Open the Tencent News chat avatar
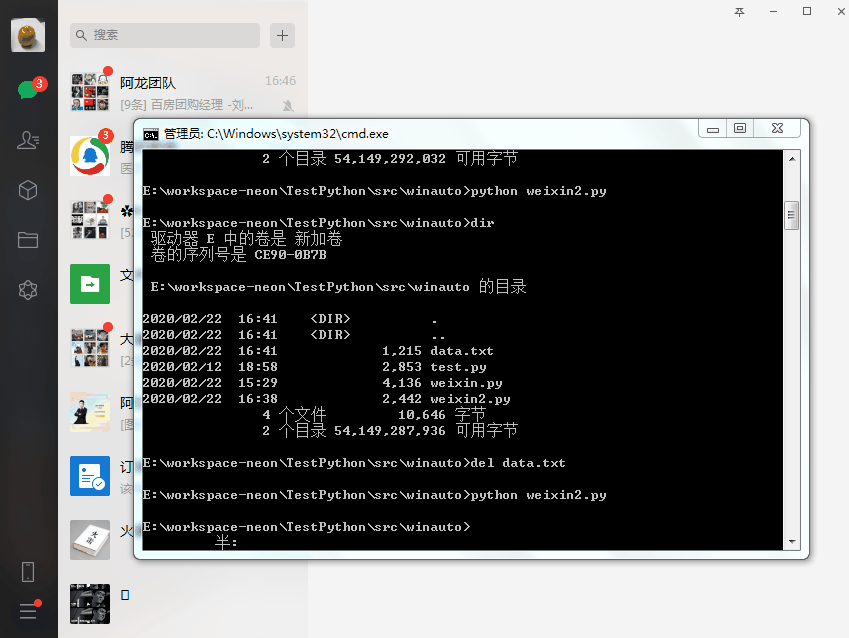 [x=90, y=156]
